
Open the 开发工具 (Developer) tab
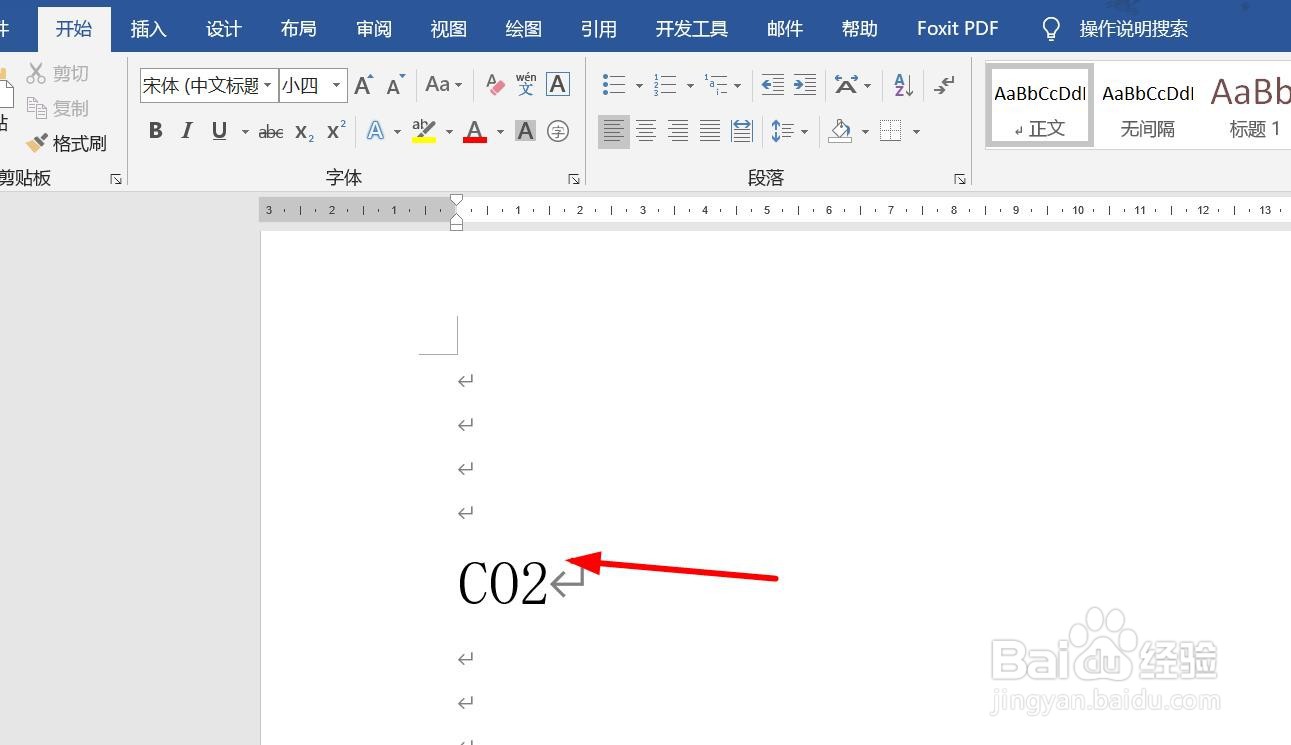pos(691,28)
